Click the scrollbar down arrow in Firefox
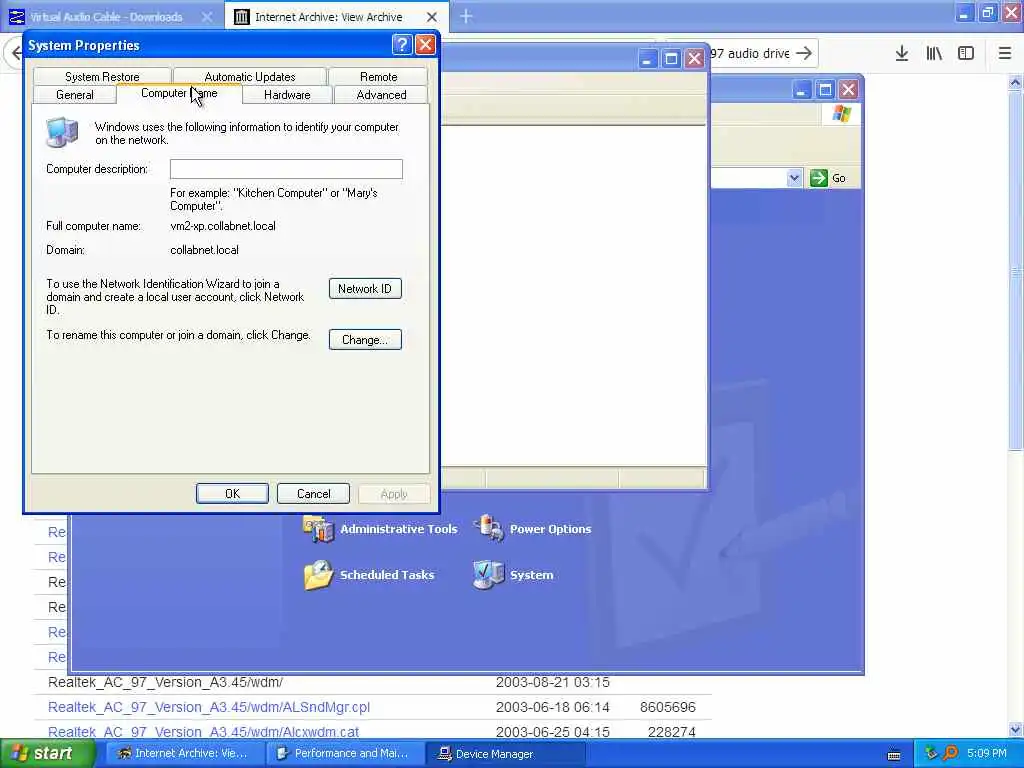The image size is (1024, 768). click(1016, 730)
